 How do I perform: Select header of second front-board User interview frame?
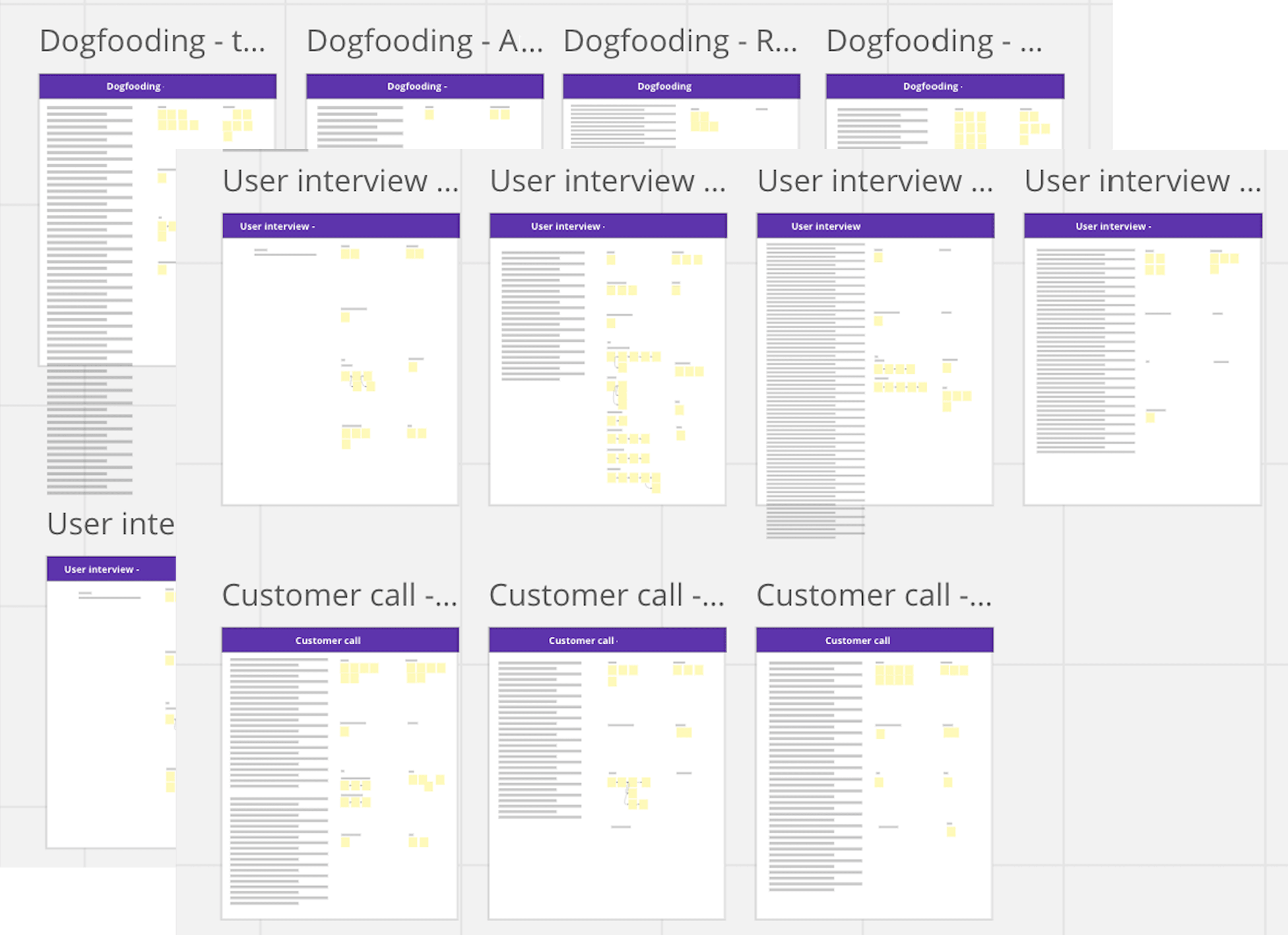pos(608,226)
